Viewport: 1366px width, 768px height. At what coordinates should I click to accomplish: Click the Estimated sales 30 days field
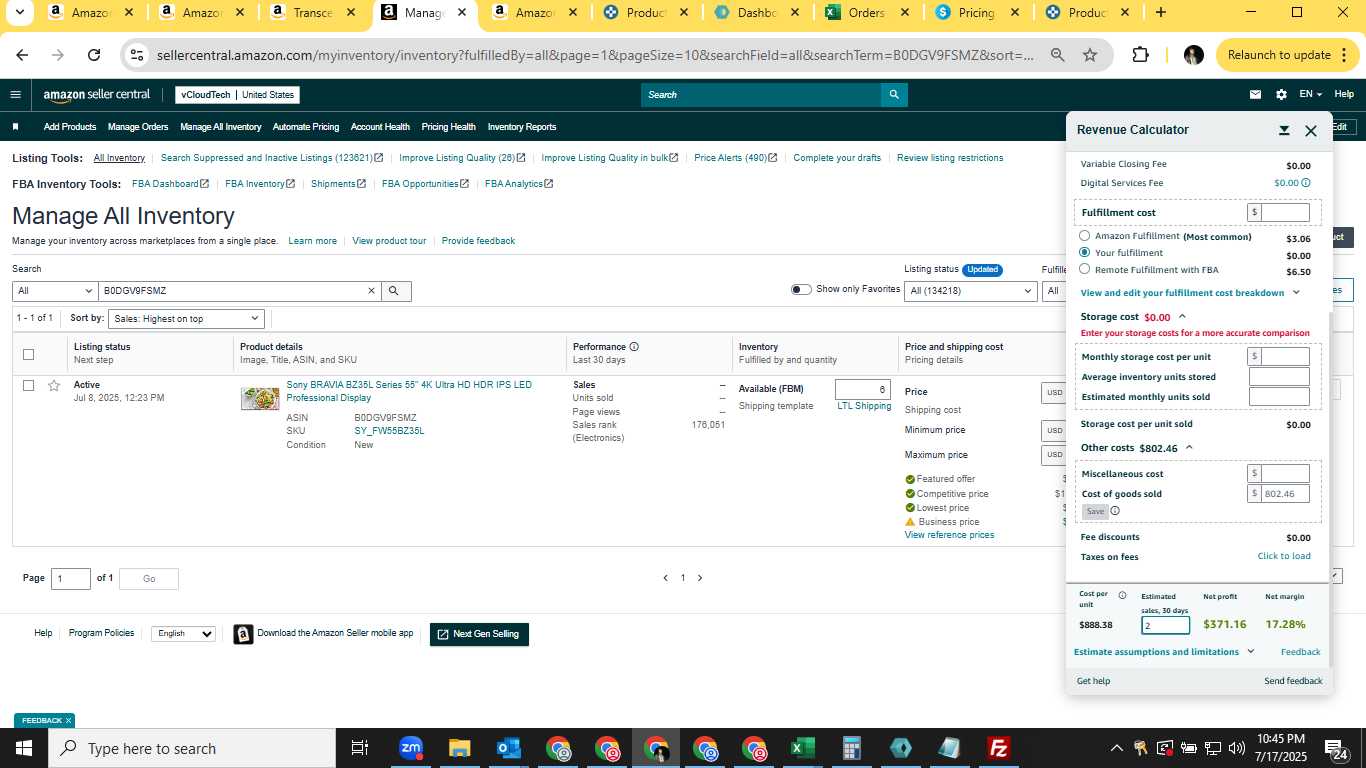click(1166, 625)
